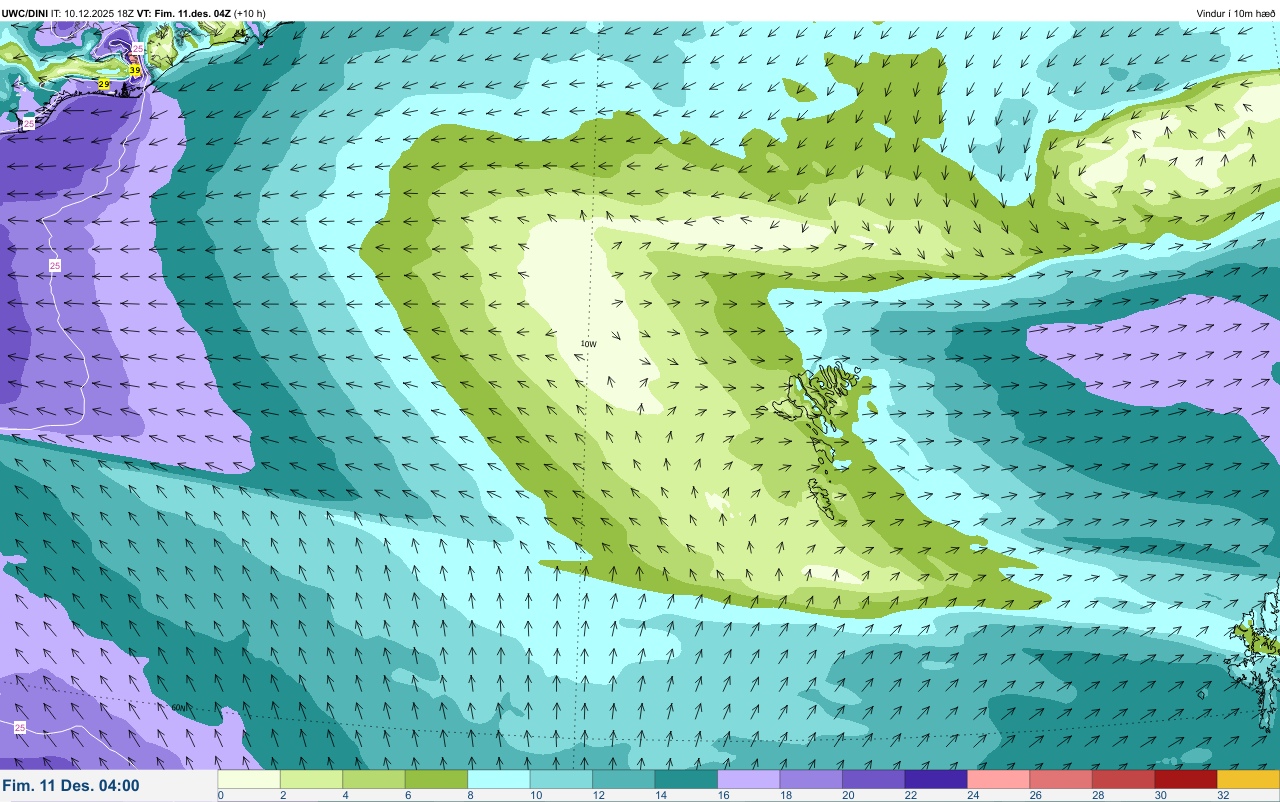
Task: Click the yellow "39" gust marker
Action: [x=134, y=70]
